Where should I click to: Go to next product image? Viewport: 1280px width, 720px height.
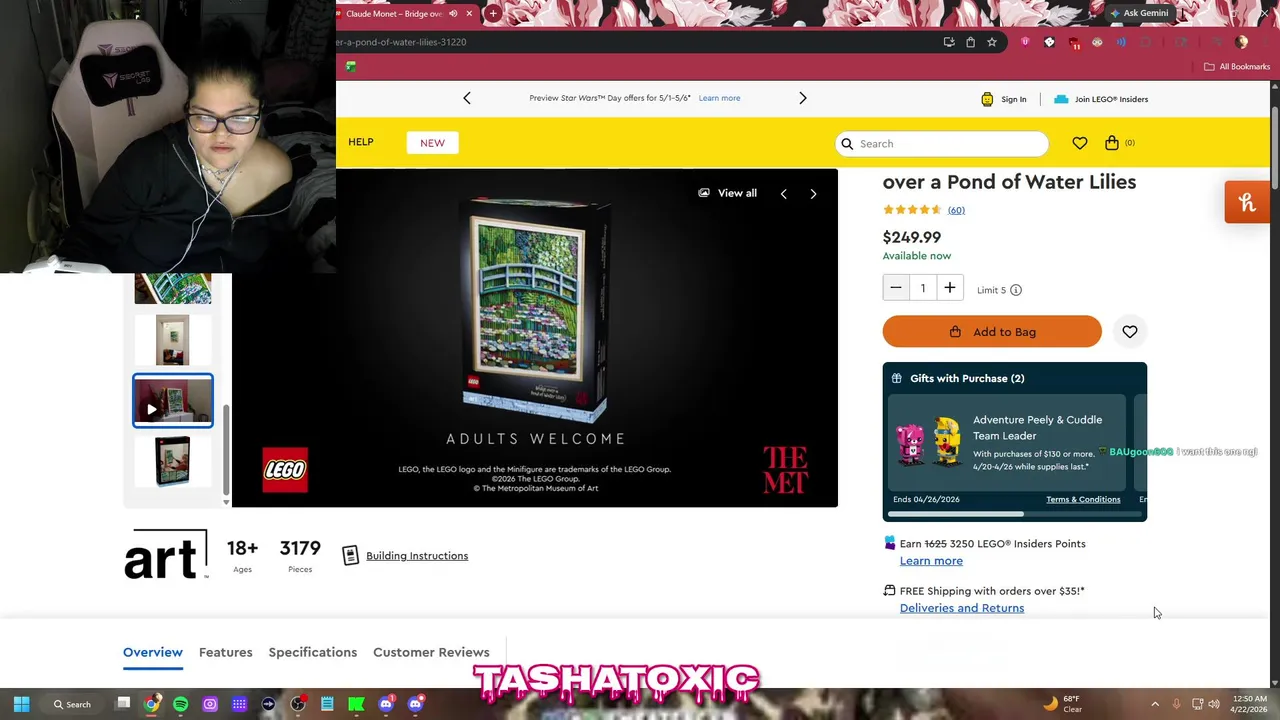[813, 194]
